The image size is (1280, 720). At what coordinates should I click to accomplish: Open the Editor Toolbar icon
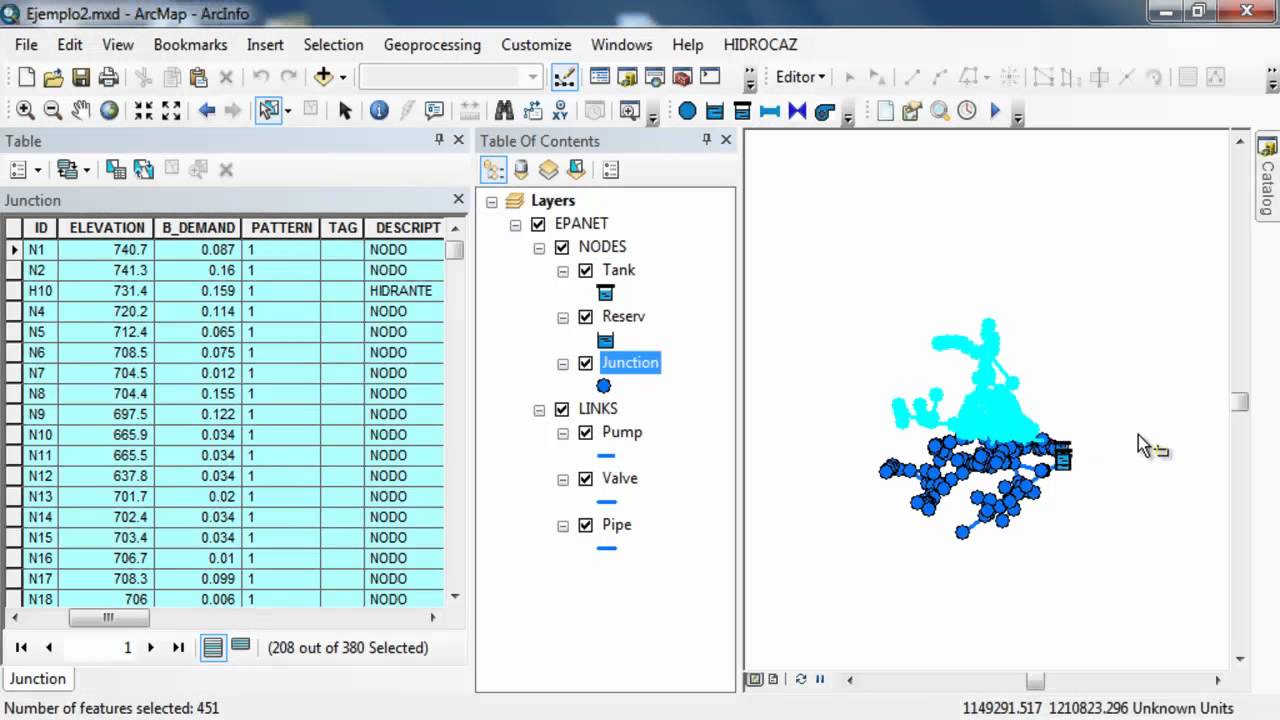pyautogui.click(x=564, y=77)
